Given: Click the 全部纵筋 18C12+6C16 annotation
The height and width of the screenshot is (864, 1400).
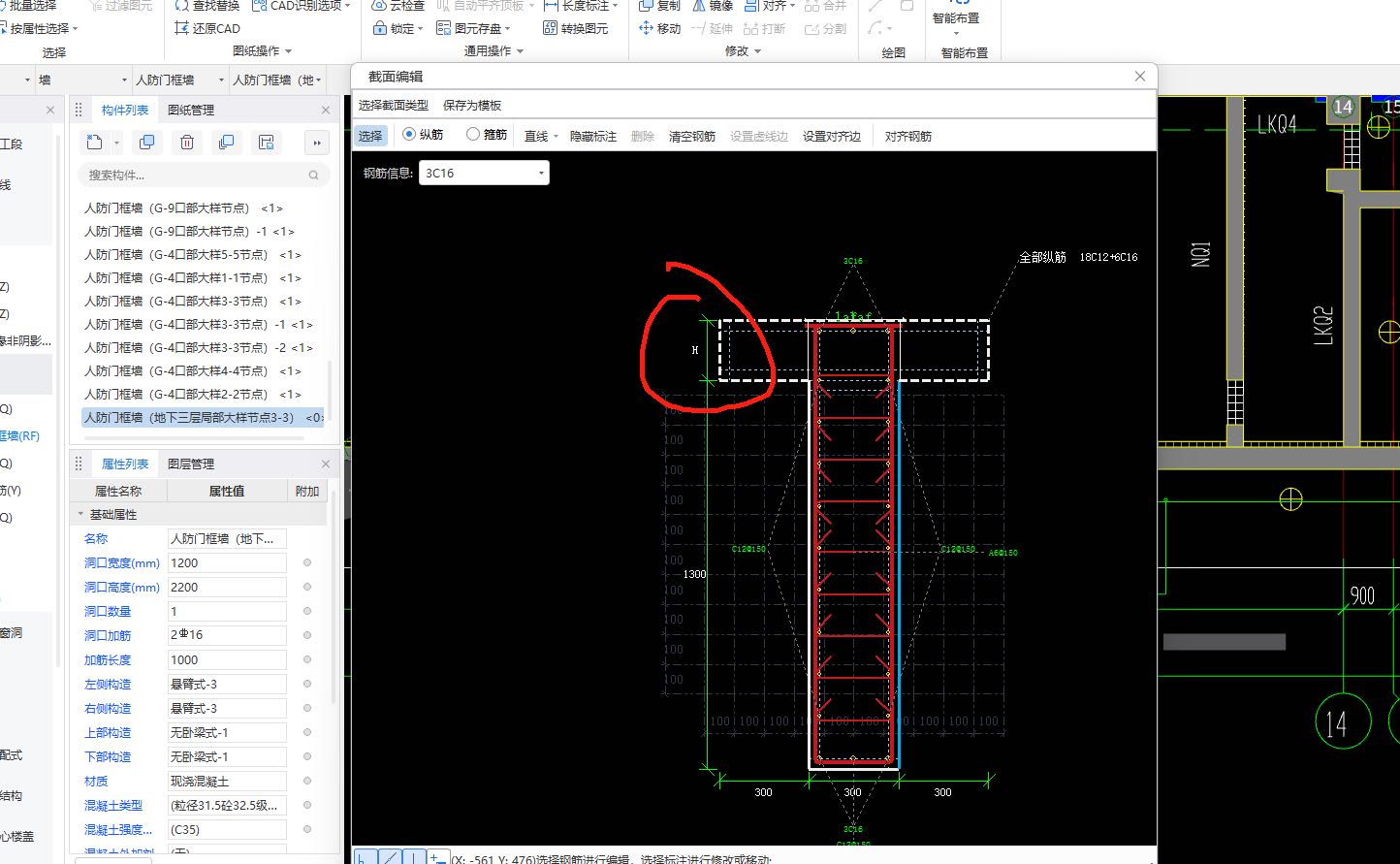Looking at the screenshot, I should [1078, 257].
